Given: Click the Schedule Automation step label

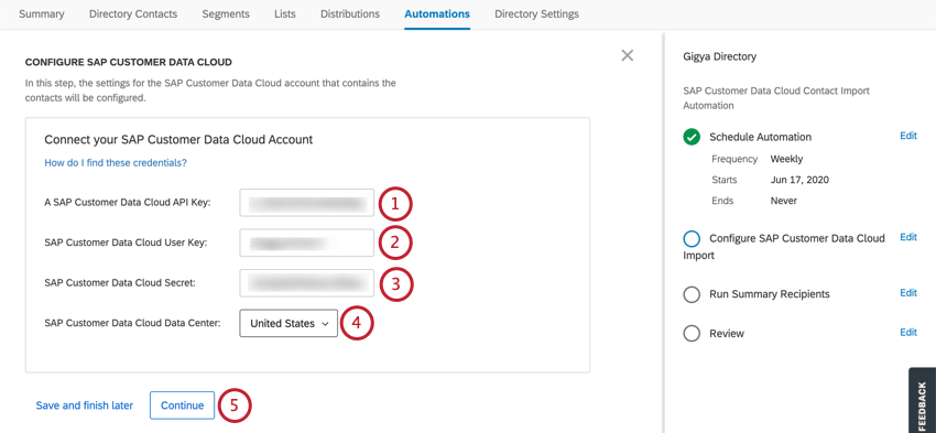Looking at the screenshot, I should click(760, 137).
